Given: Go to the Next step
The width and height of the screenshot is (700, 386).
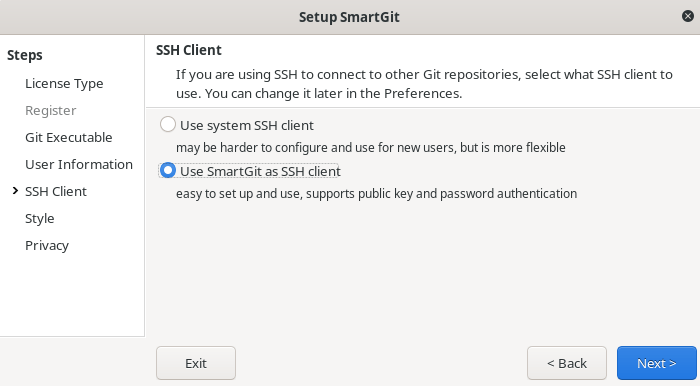Looking at the screenshot, I should tap(656, 363).
